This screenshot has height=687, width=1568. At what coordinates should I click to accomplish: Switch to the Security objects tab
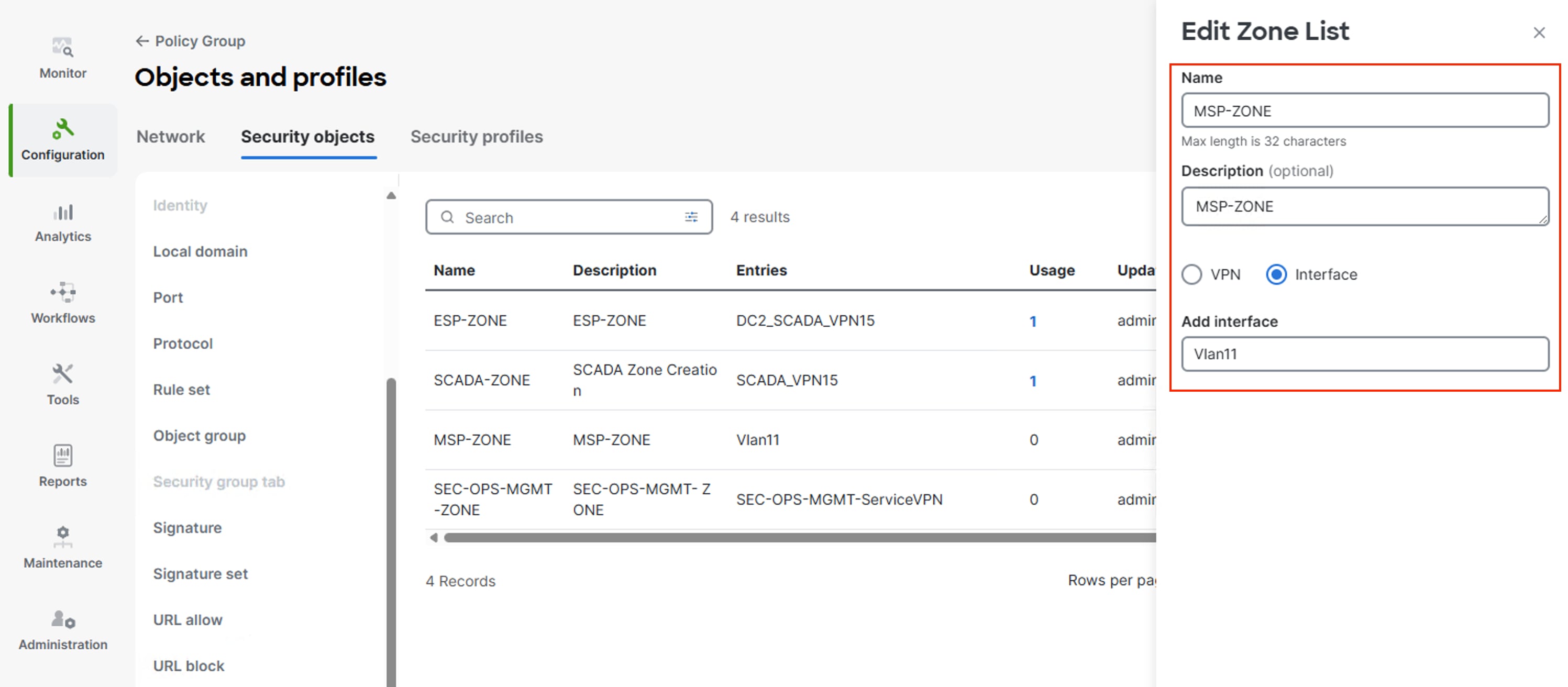click(308, 136)
